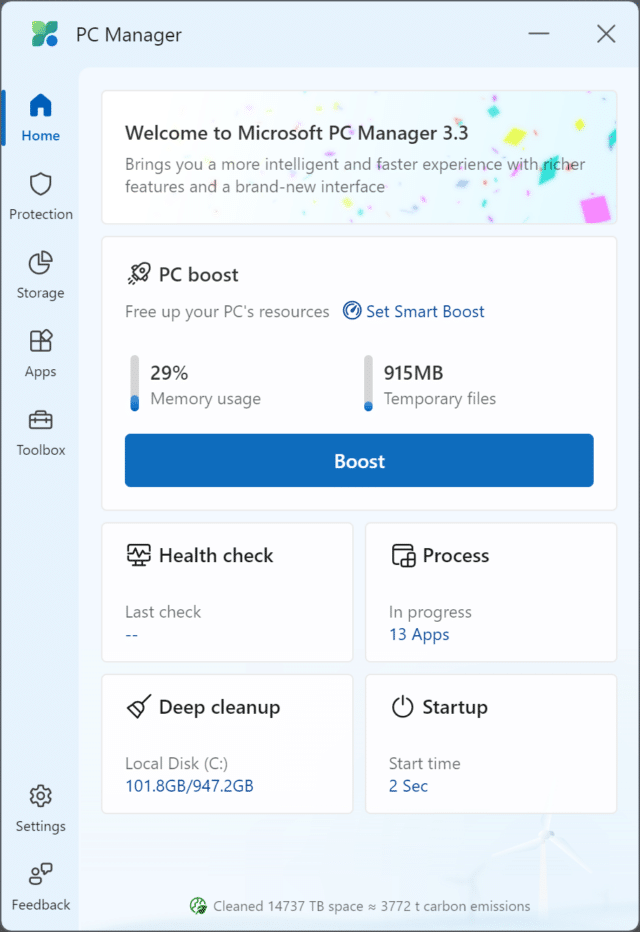Viewport: 640px width, 932px height.
Task: Minimize the PC Manager window
Action: [539, 34]
